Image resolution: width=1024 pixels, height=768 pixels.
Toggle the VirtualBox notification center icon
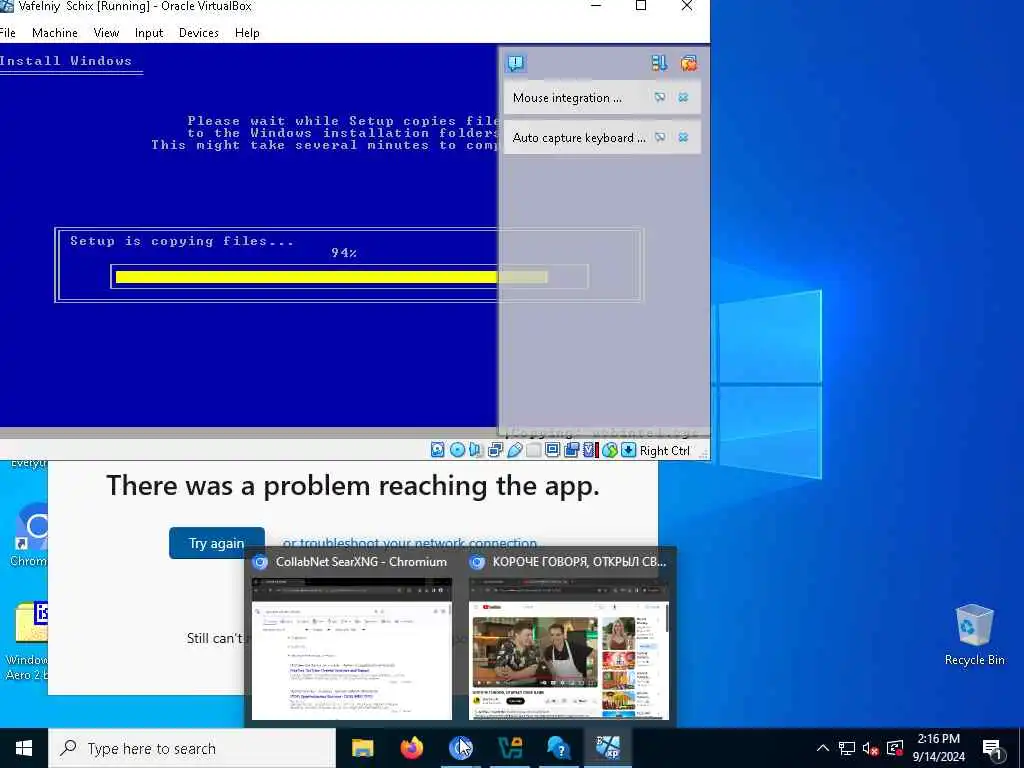(x=515, y=63)
